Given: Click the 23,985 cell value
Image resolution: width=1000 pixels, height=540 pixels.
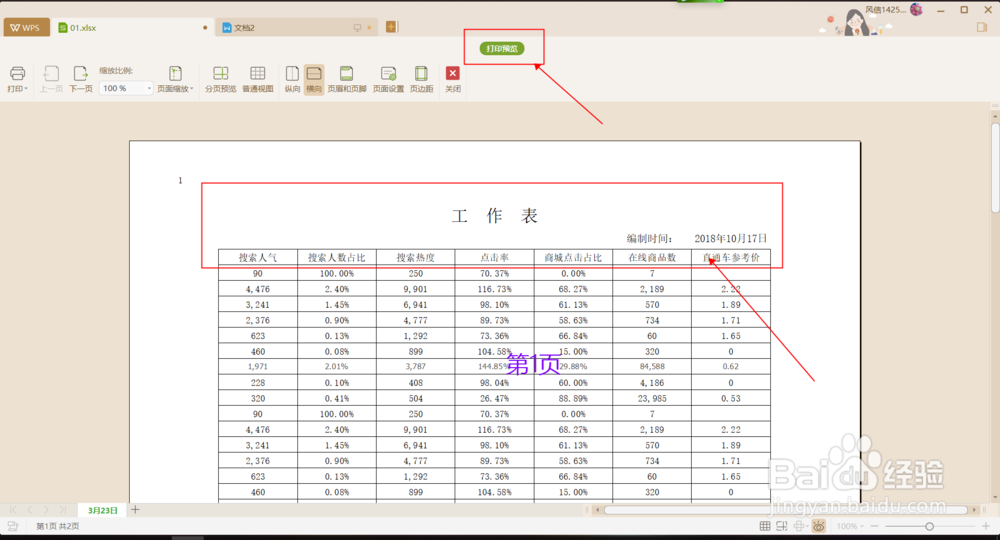Looking at the screenshot, I should (x=652, y=398).
